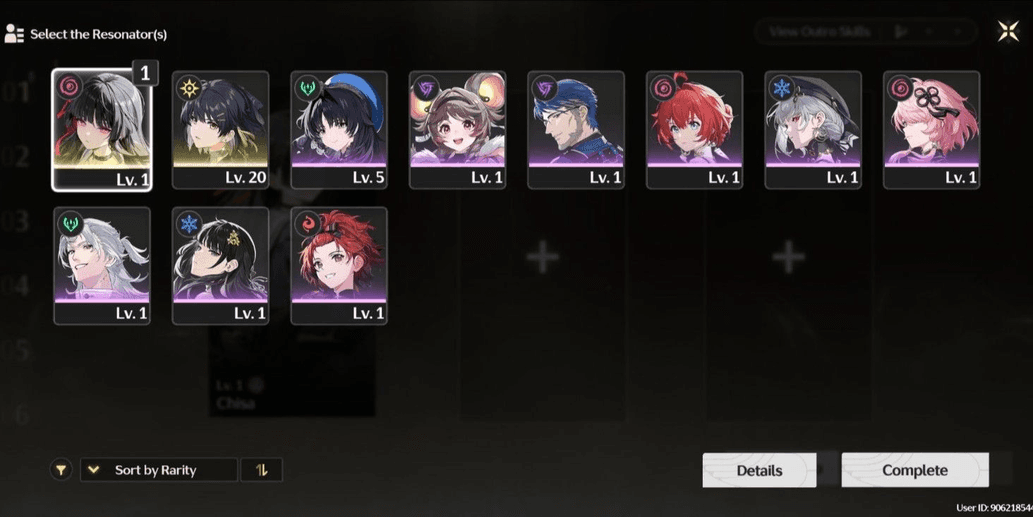Select the red ponytail fire-element resonator
Screen dimensions: 1033x517
[339, 266]
